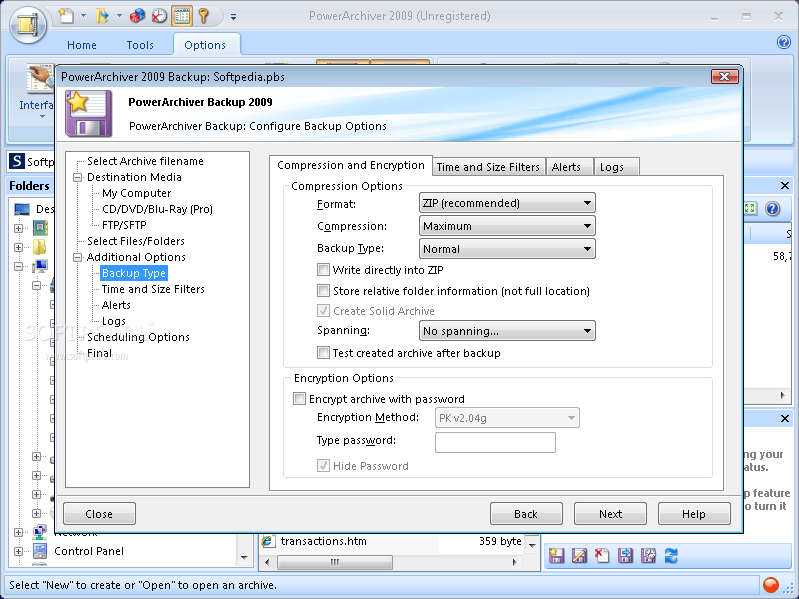Select the Options ribbon tab
This screenshot has height=599, width=799.
point(205,45)
